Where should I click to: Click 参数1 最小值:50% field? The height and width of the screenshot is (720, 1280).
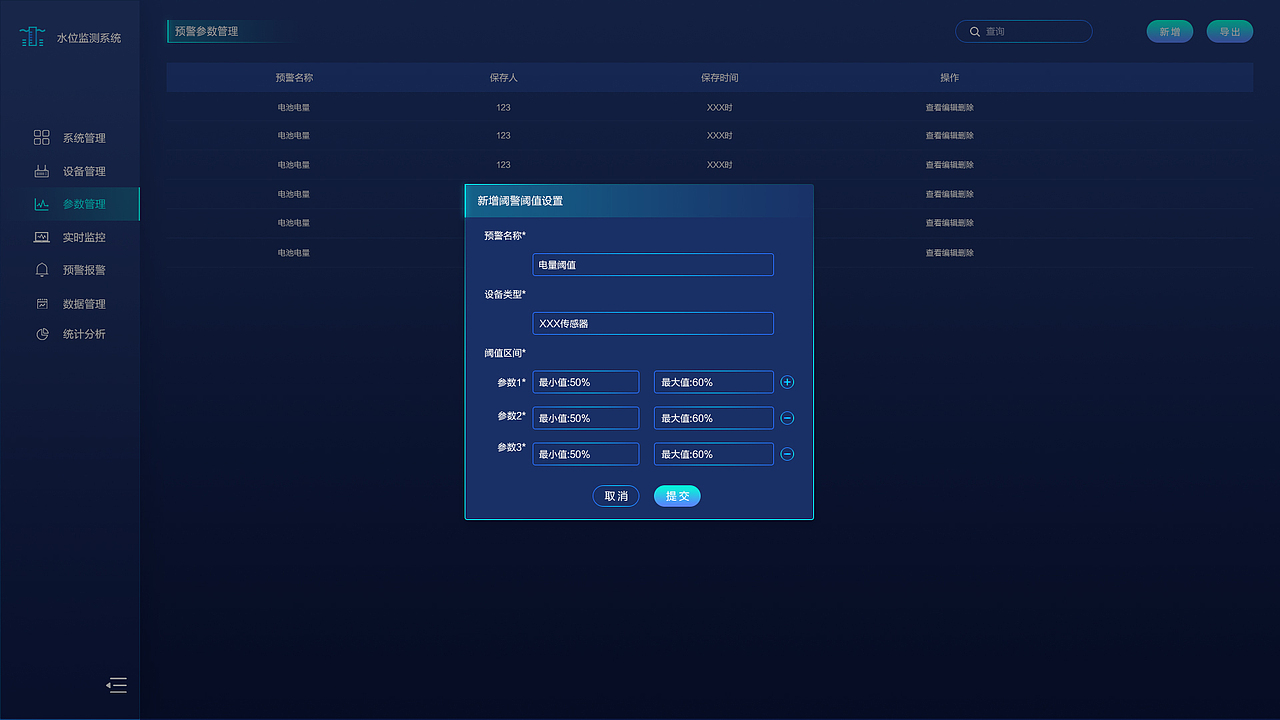click(586, 382)
